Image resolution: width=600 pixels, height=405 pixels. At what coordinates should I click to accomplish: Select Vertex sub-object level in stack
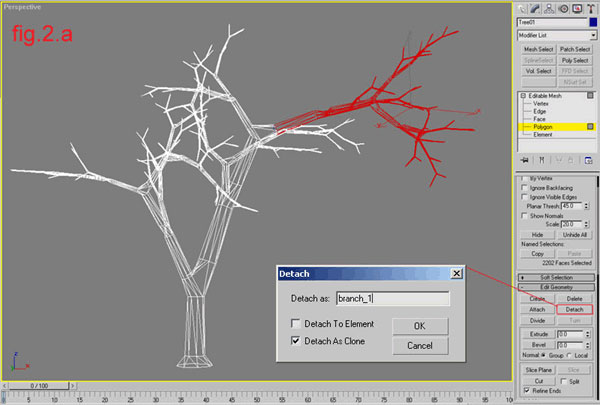pos(545,102)
